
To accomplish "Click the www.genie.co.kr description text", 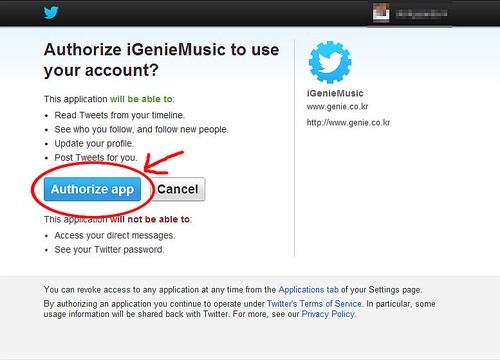I will click(x=337, y=107).
